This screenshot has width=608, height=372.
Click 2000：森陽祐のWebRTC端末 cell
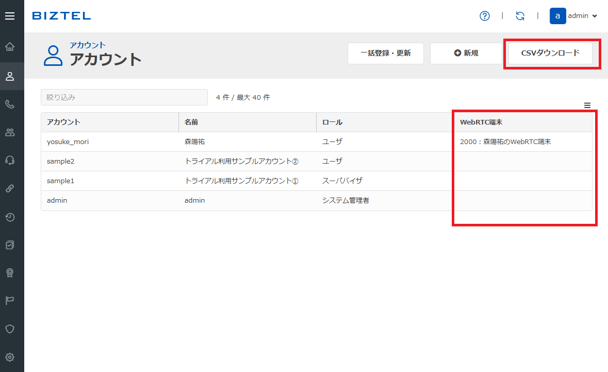(x=523, y=142)
